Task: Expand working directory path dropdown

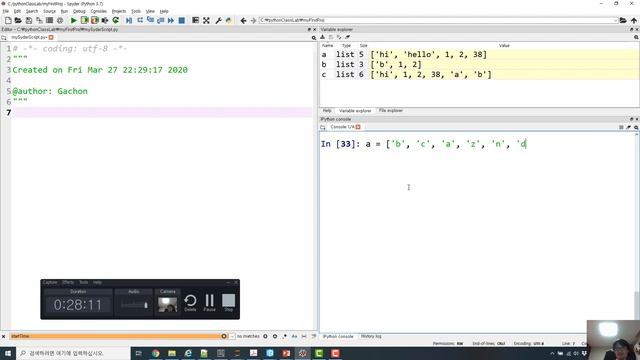Action: 615,20
